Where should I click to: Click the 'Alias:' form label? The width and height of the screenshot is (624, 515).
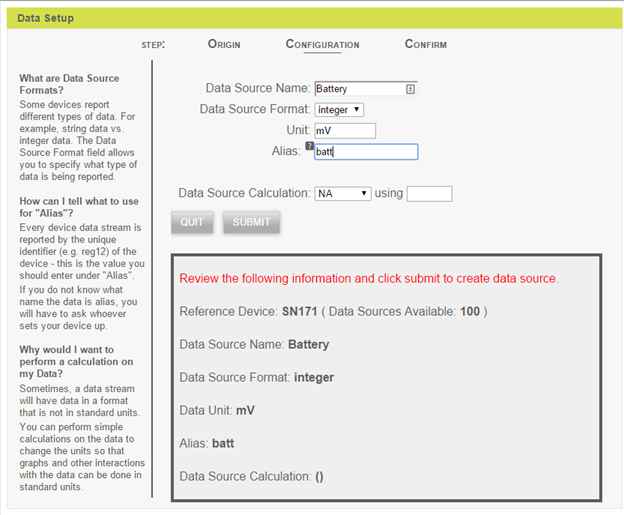click(x=286, y=151)
